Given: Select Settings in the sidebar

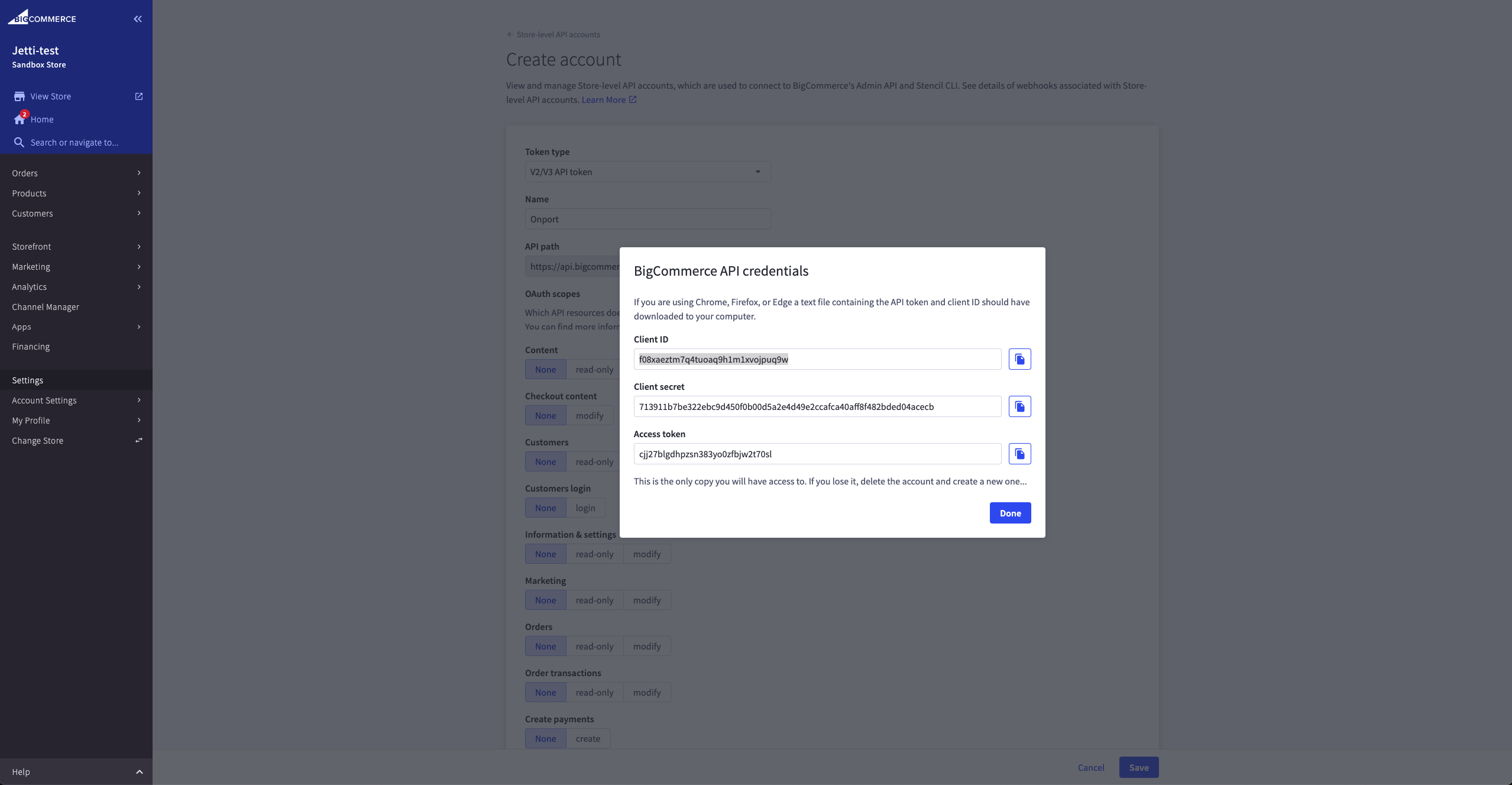Looking at the screenshot, I should (76, 380).
